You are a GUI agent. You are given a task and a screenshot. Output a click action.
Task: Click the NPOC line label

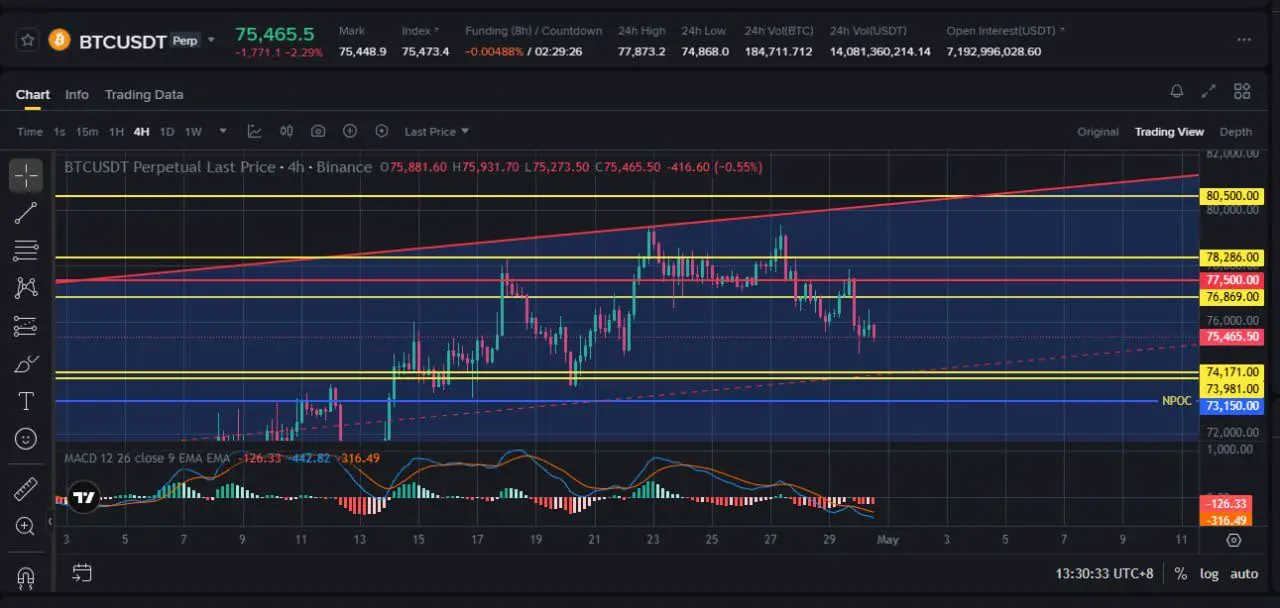(1176, 401)
